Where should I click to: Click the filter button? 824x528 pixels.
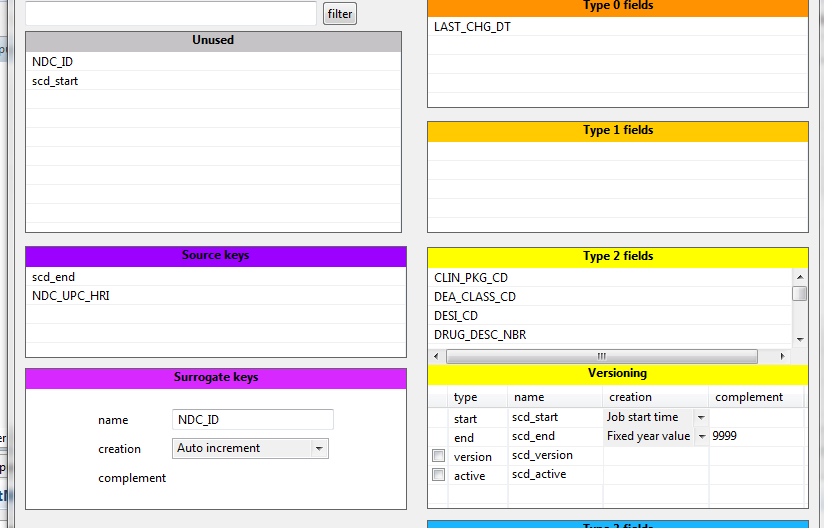tap(339, 14)
